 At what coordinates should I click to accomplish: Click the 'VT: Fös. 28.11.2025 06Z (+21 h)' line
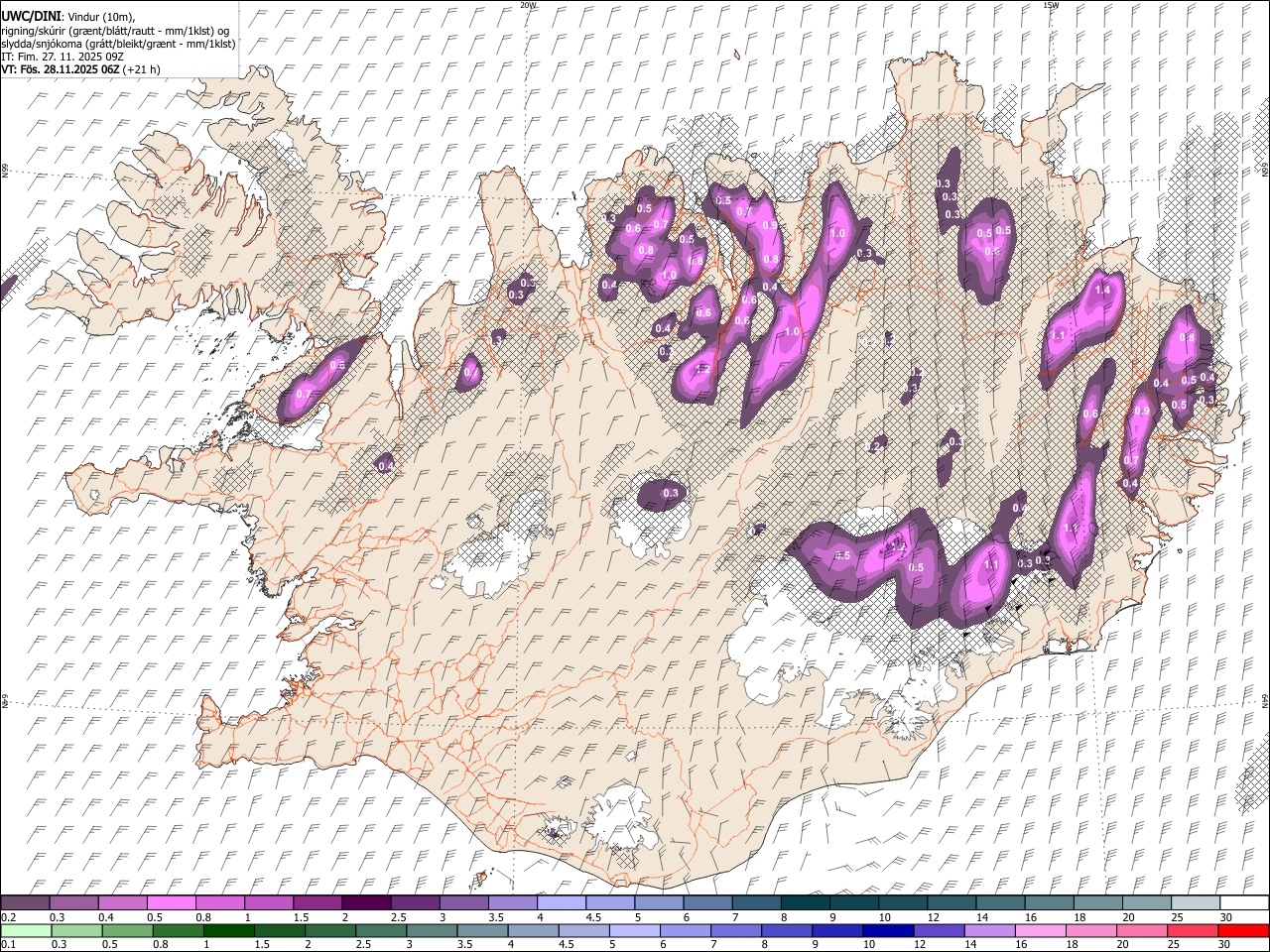(x=80, y=69)
